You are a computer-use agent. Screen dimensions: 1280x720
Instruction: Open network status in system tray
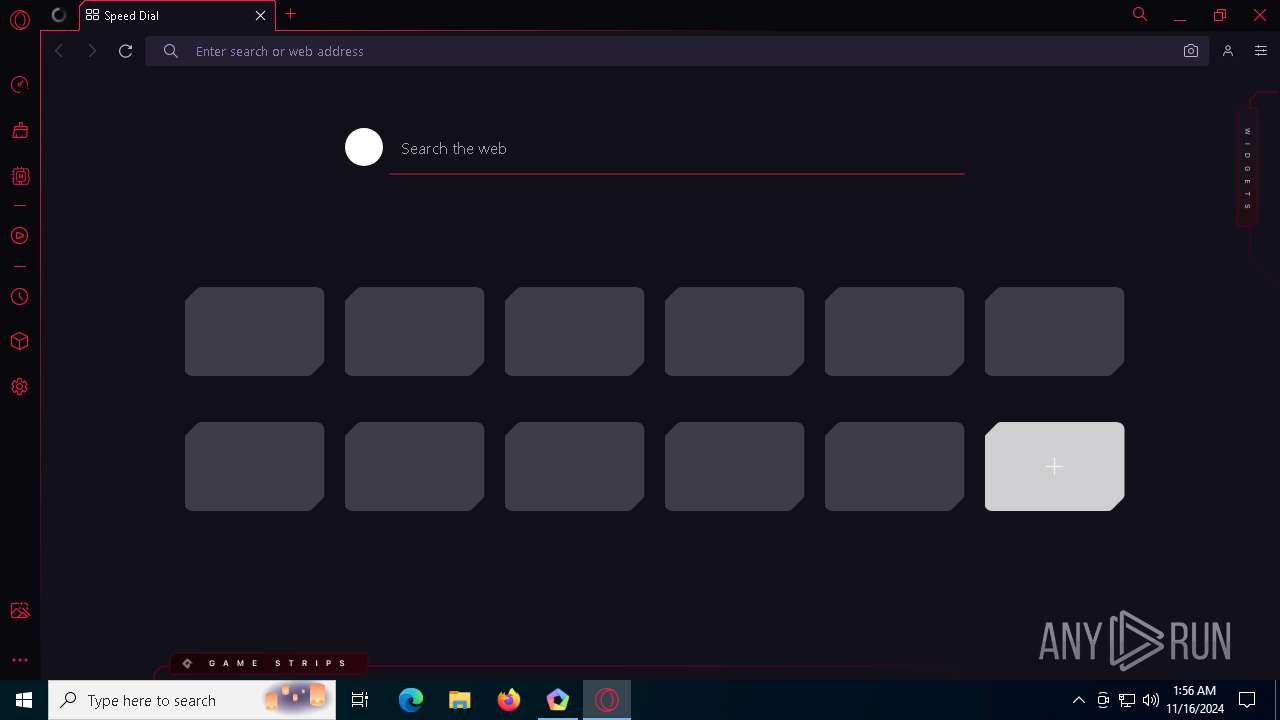pos(1127,700)
